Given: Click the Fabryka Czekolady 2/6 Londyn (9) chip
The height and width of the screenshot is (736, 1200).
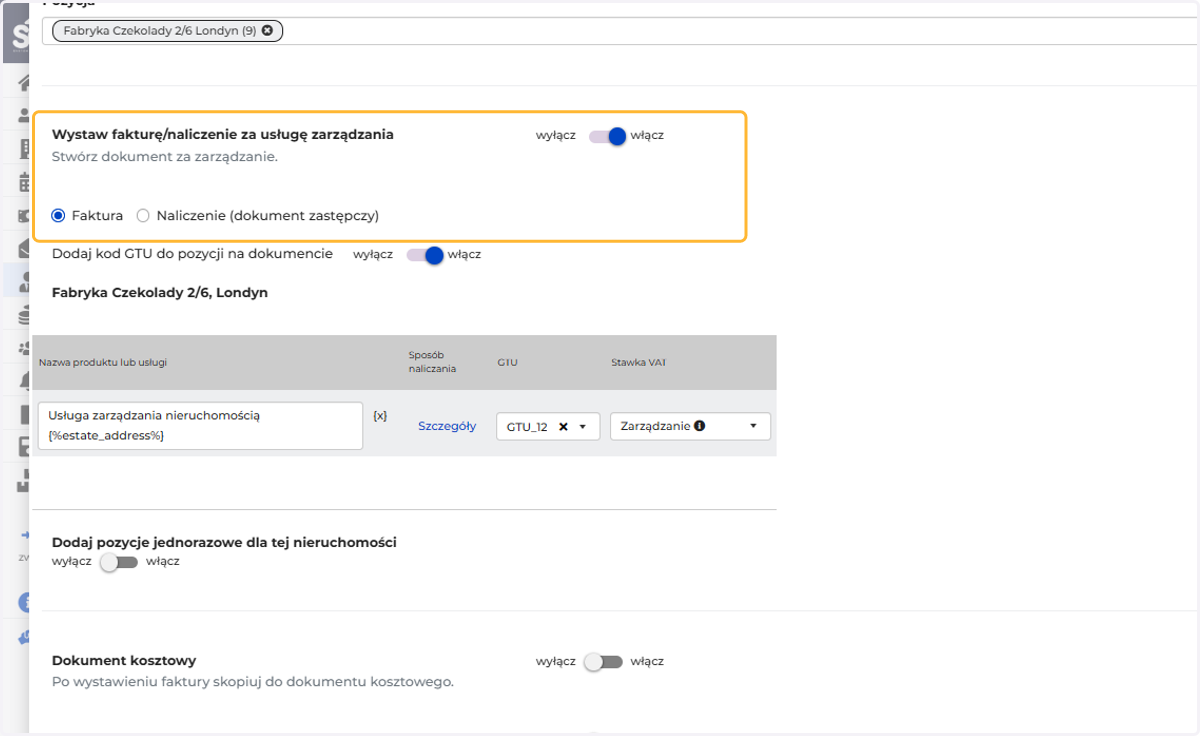Looking at the screenshot, I should pyautogui.click(x=168, y=31).
